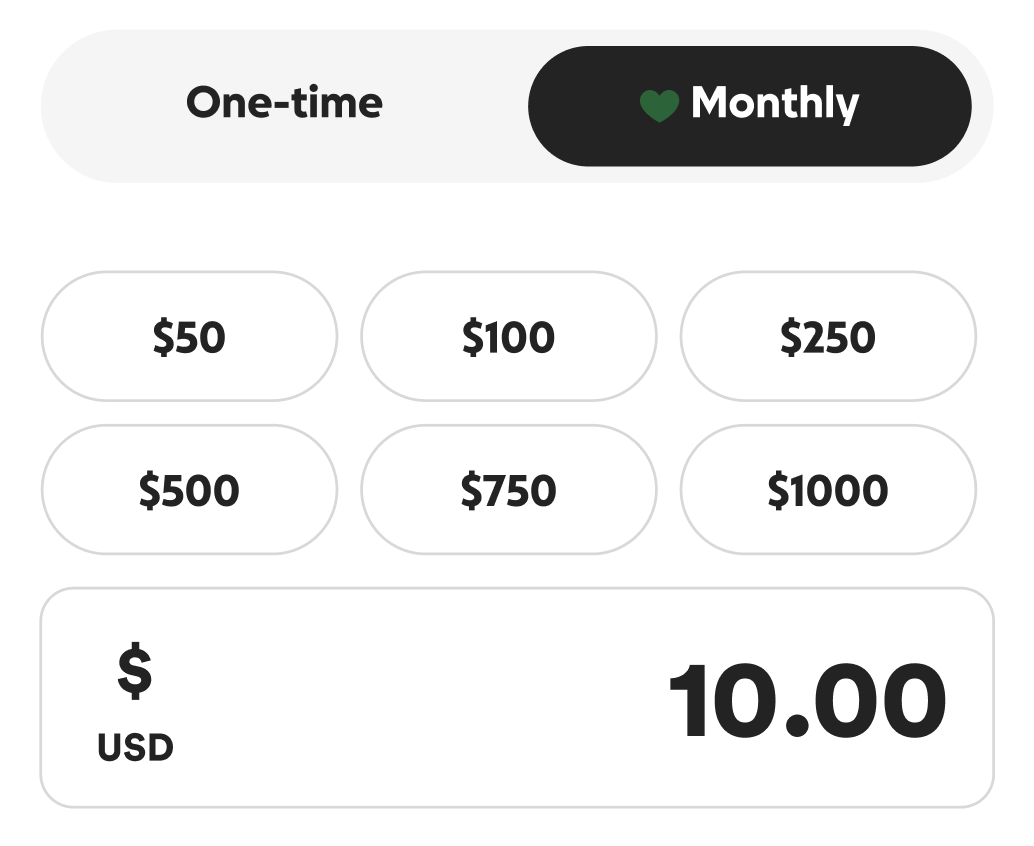Set donation to fifty dollars
Image resolution: width=1034 pixels, height=846 pixels.
[x=189, y=337]
